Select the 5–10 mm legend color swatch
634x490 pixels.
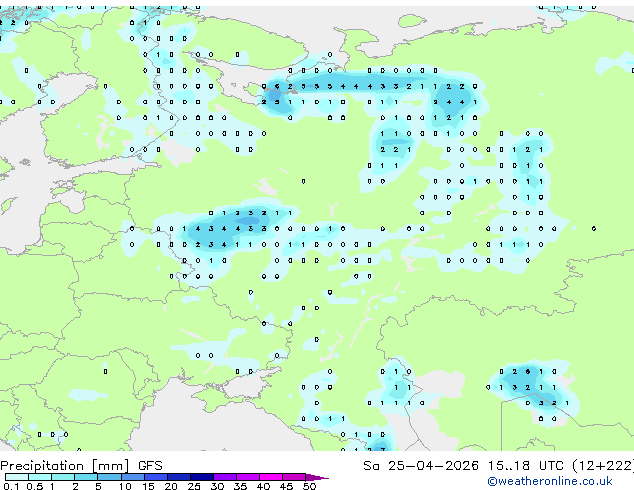pyautogui.click(x=110, y=477)
